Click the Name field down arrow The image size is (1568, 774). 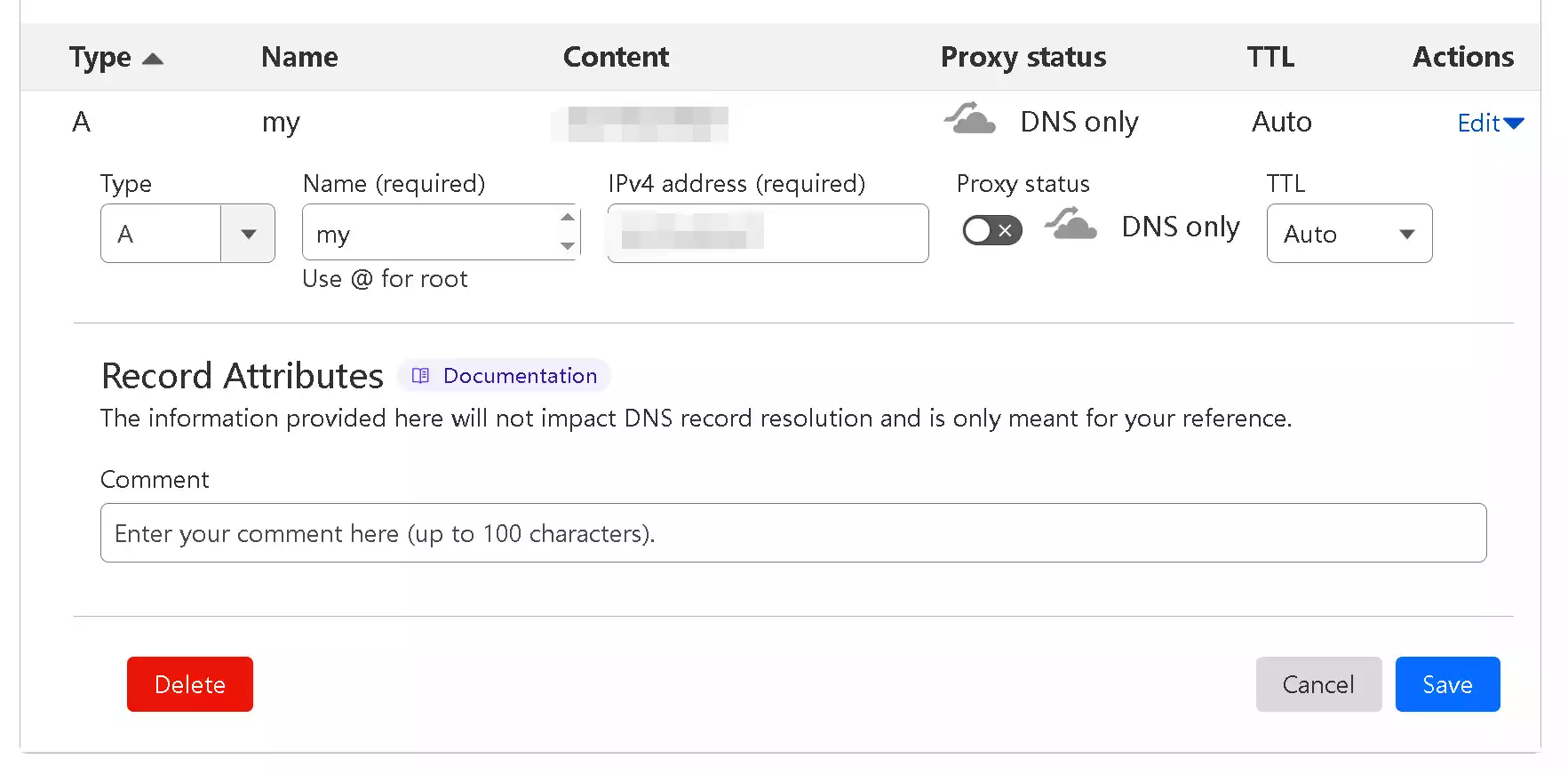568,246
